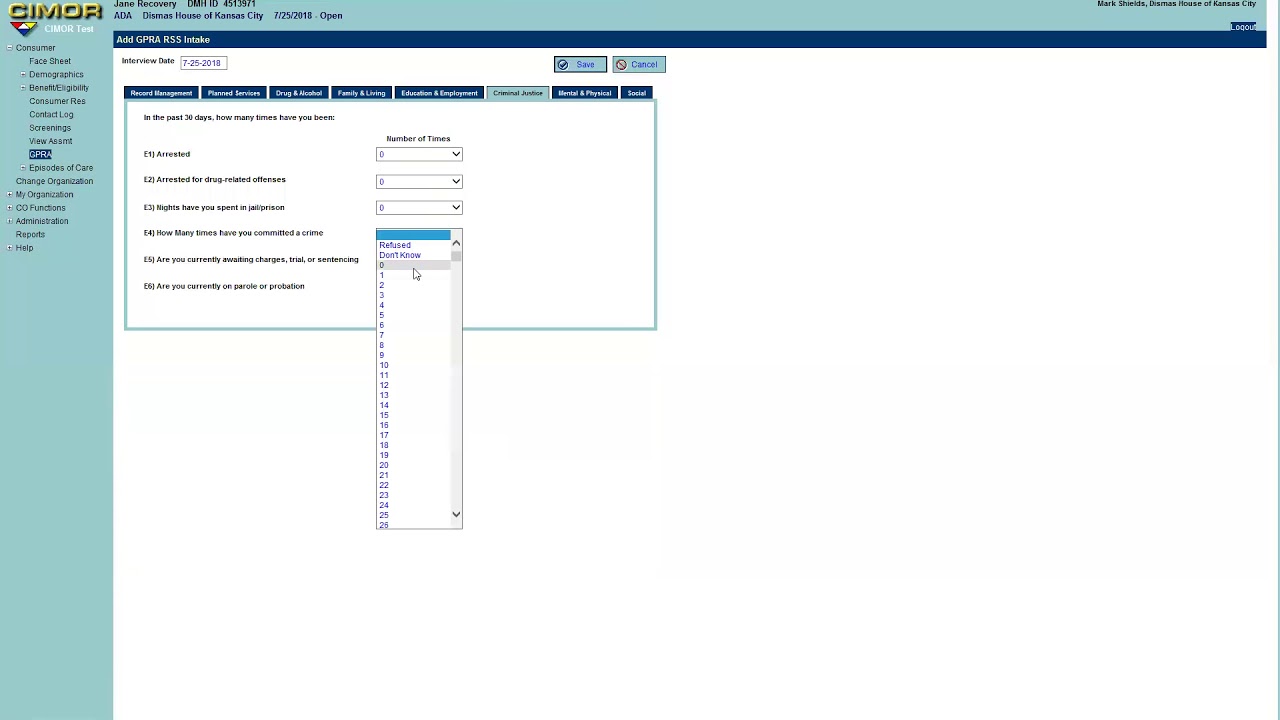Open the Family & Living tab
The width and height of the screenshot is (1280, 720).
pyautogui.click(x=361, y=93)
